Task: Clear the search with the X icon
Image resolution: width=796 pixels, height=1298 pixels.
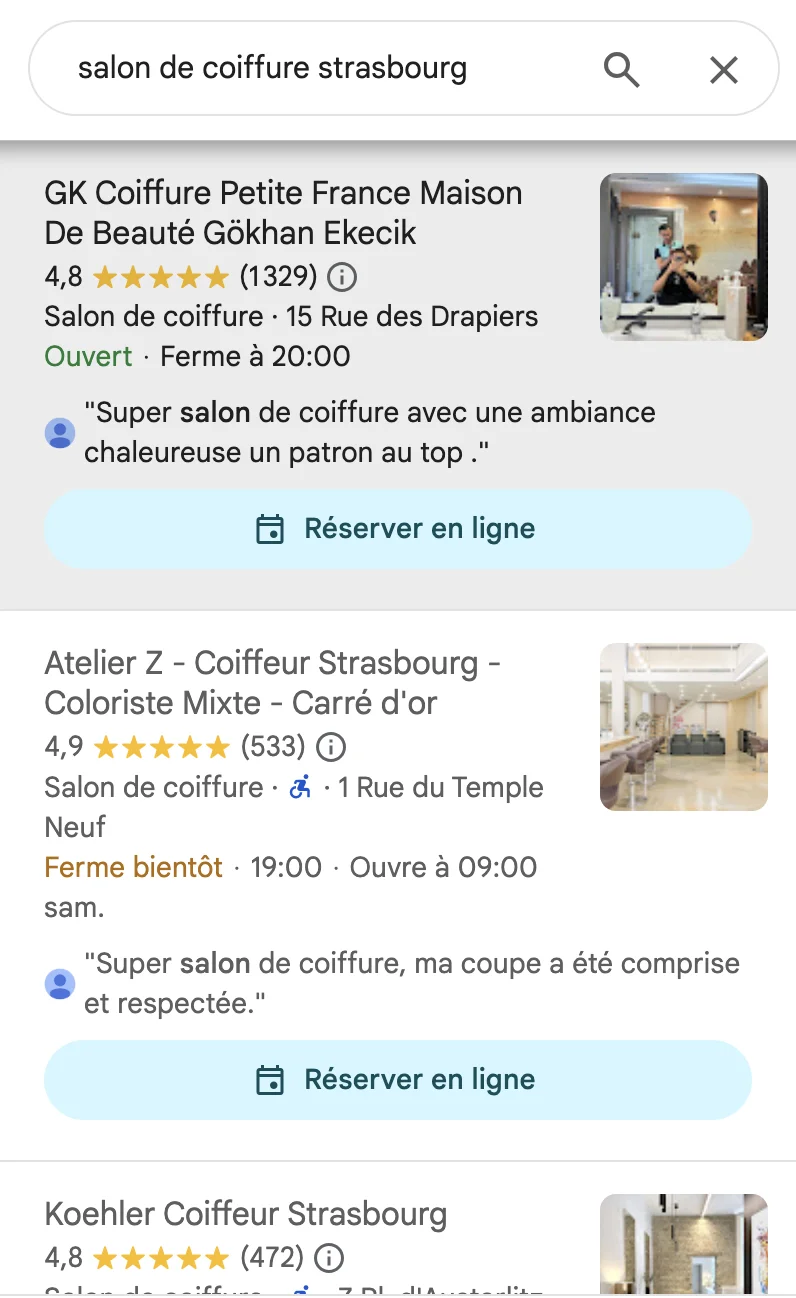Action: tap(723, 70)
